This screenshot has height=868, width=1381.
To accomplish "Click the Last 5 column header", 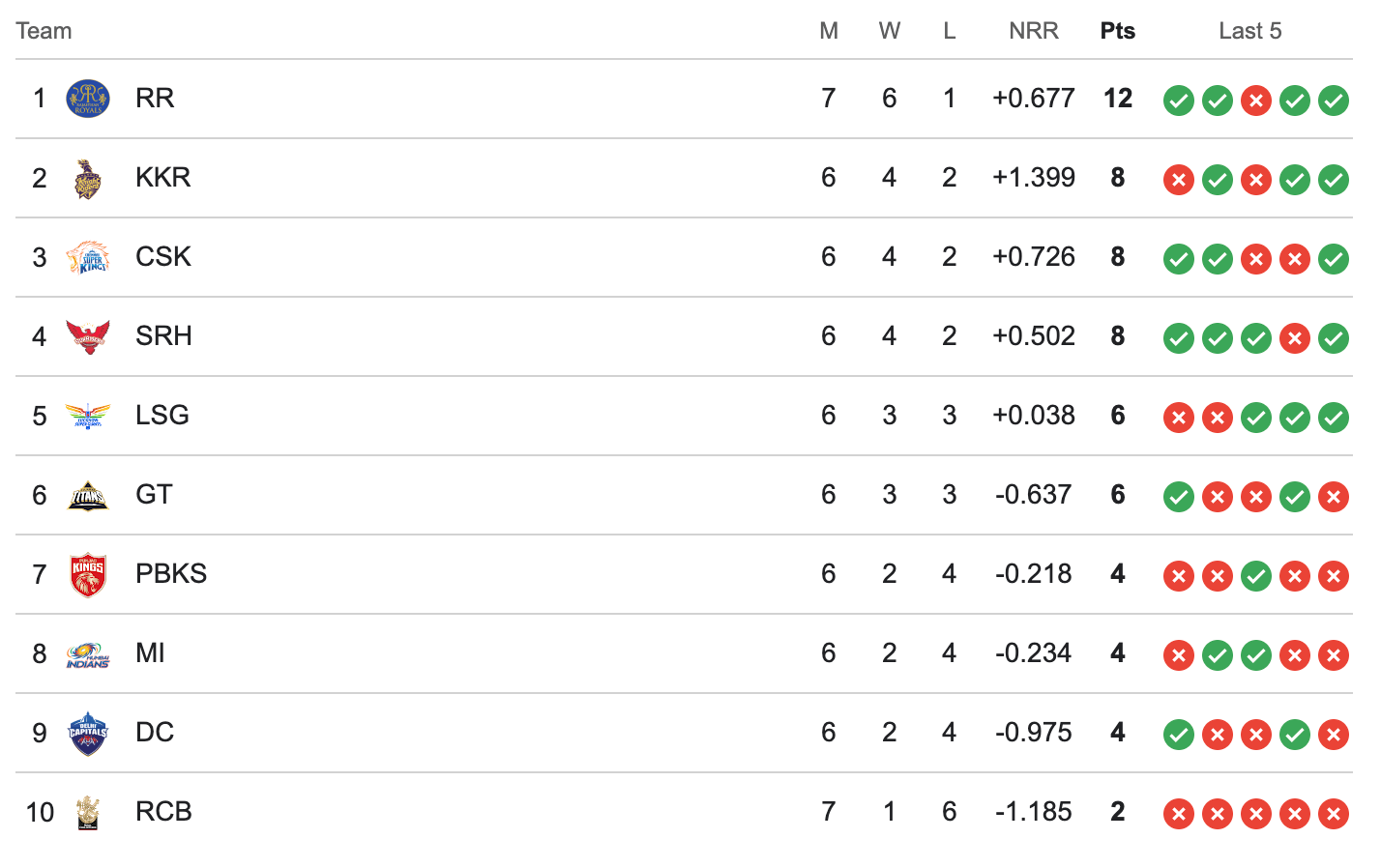I will (x=1250, y=31).
